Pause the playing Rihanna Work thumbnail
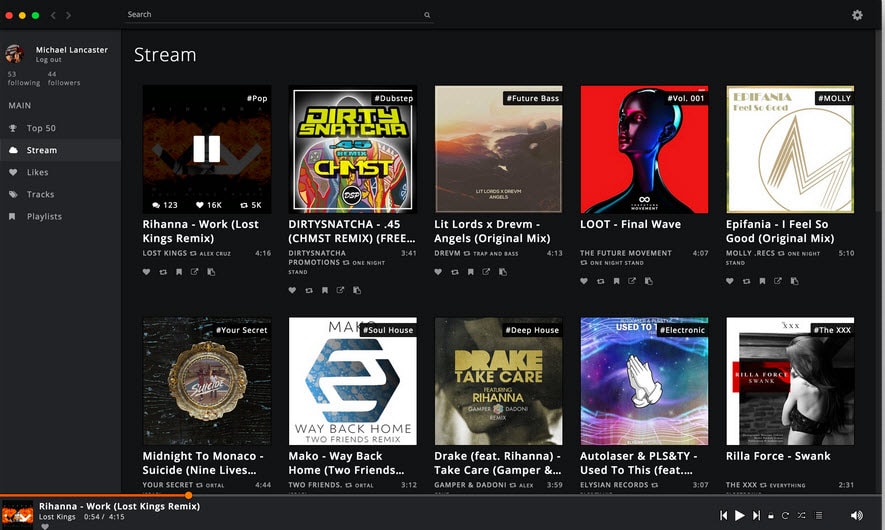Viewport: 885px width, 530px height. tap(206, 149)
